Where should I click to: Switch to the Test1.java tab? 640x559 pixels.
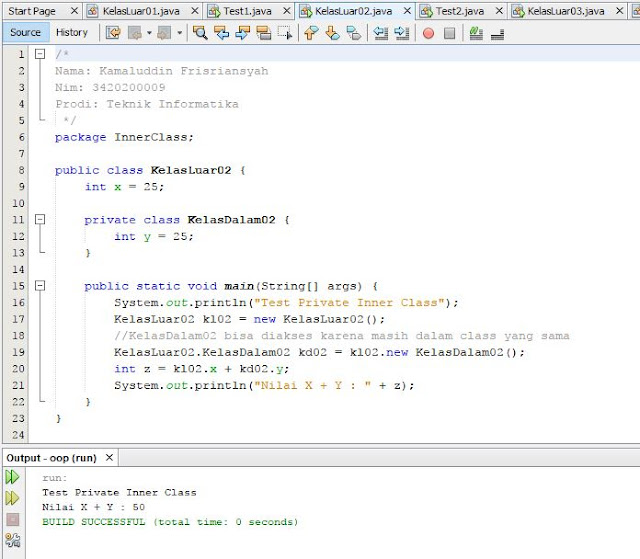click(x=247, y=11)
